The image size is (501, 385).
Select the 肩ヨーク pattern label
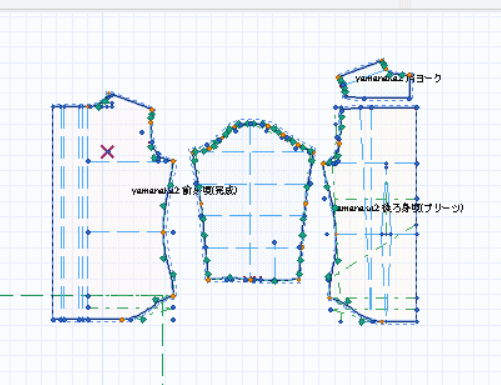tap(398, 78)
